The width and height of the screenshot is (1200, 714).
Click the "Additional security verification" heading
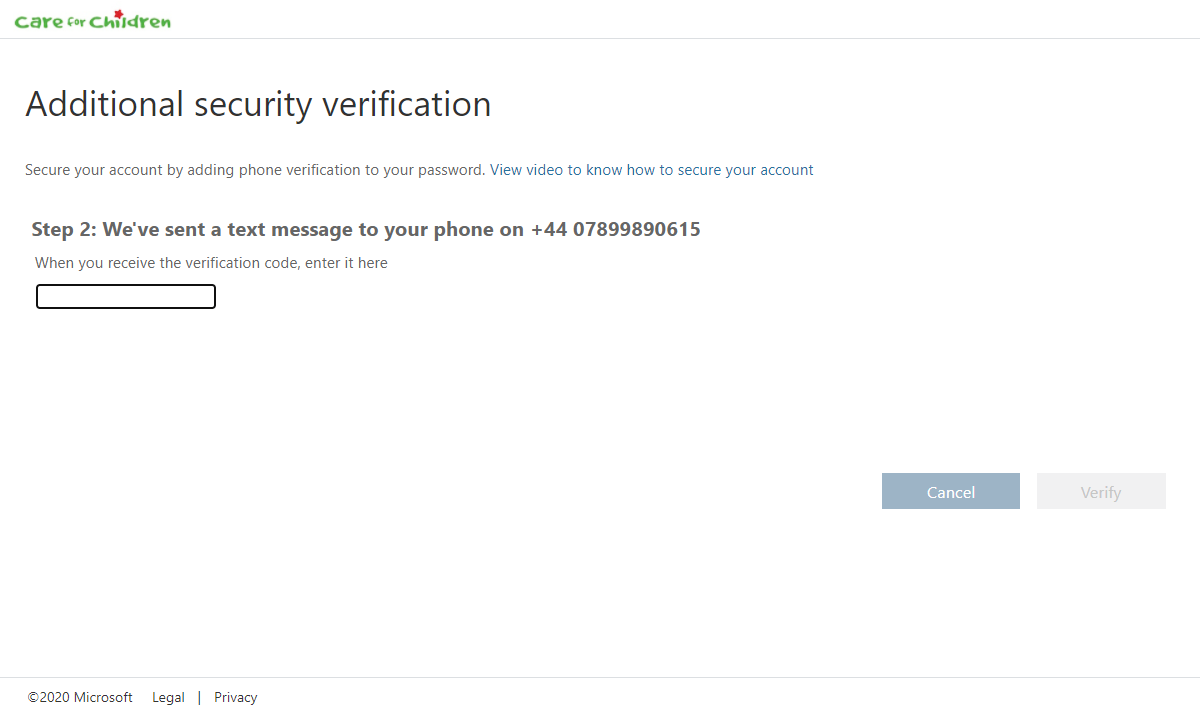click(258, 104)
